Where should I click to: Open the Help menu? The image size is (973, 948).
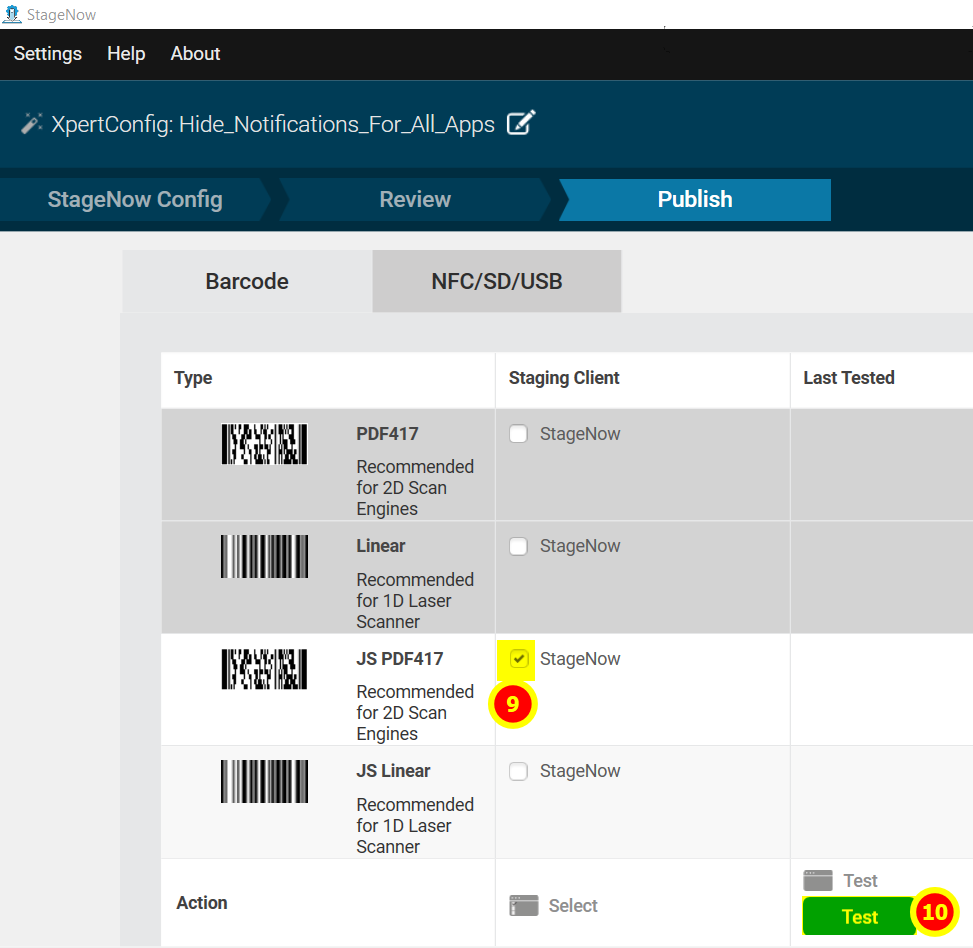126,54
